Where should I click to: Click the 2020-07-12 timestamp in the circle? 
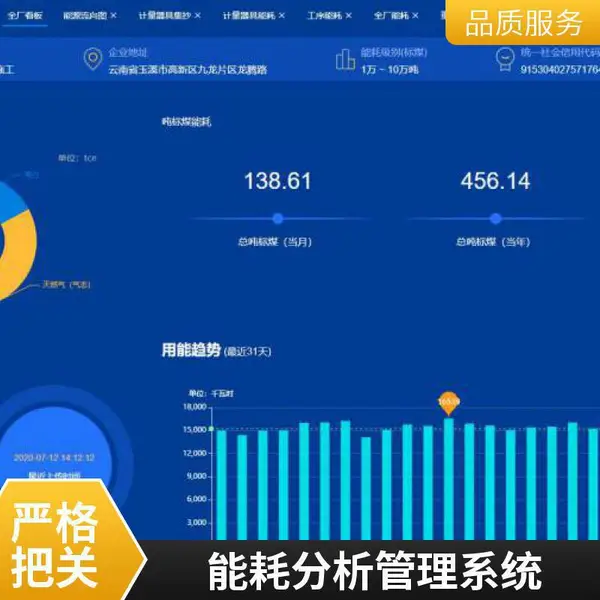click(54, 458)
